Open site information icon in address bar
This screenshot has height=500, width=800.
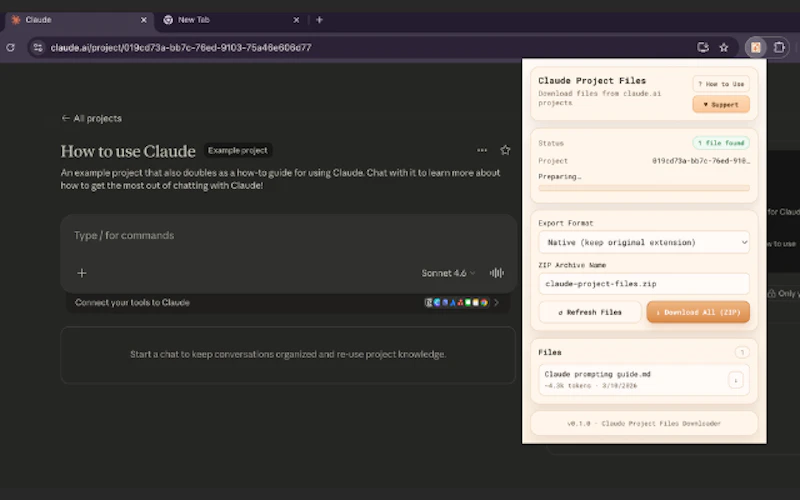37,47
